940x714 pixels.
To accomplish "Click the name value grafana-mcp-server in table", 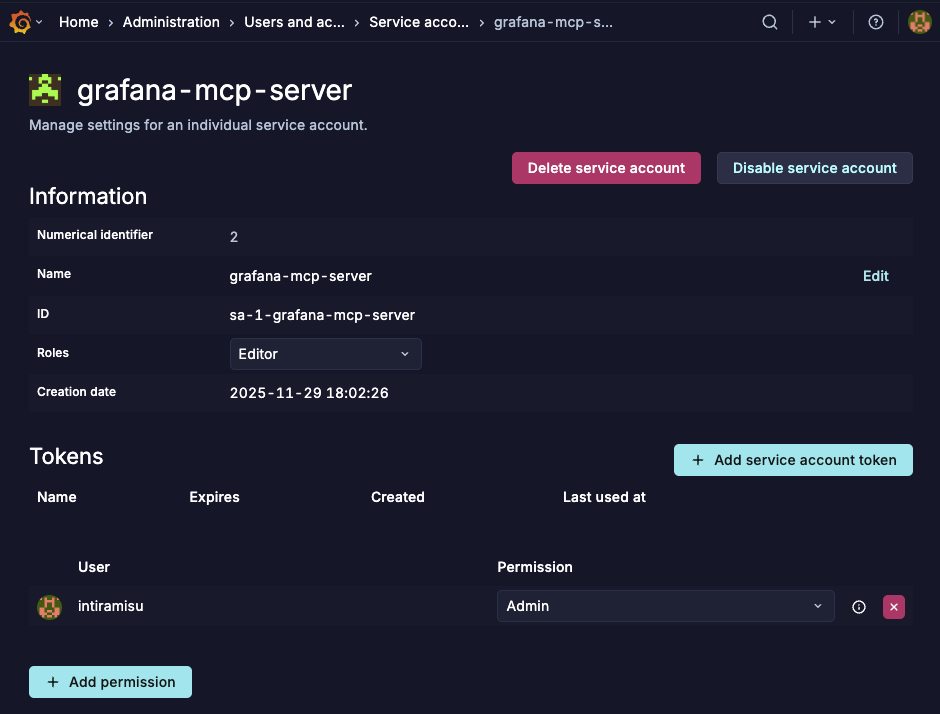I will pyautogui.click(x=300, y=276).
